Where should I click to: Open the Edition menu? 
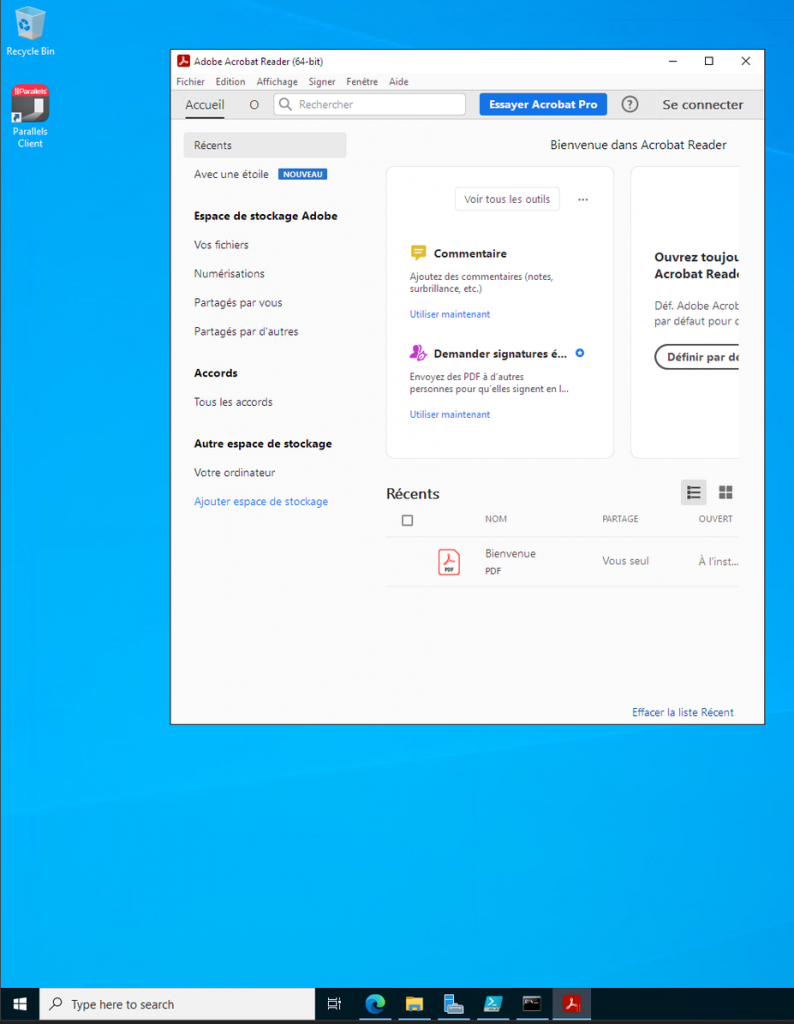[x=230, y=82]
